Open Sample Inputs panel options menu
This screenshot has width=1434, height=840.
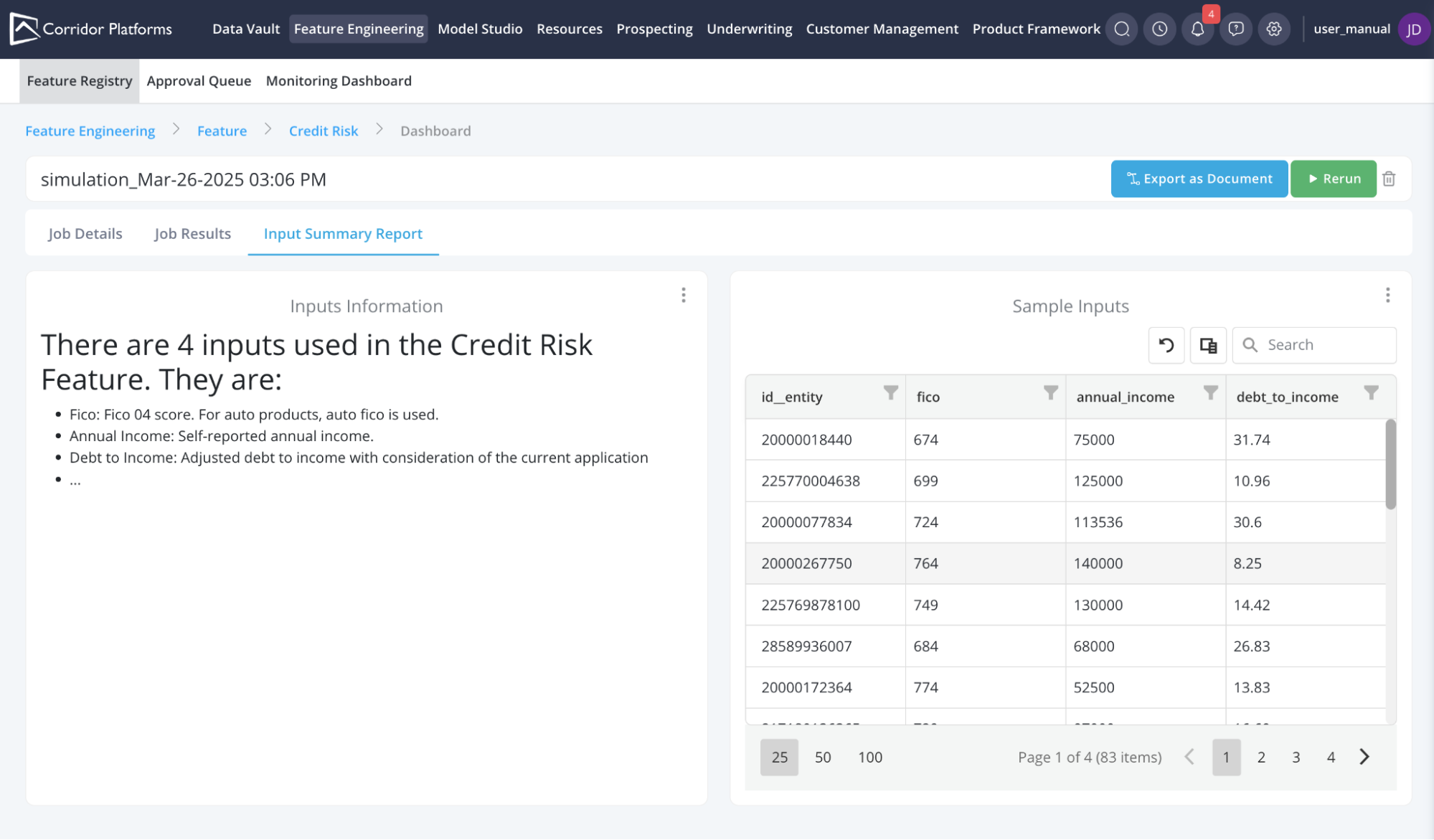point(1388,295)
